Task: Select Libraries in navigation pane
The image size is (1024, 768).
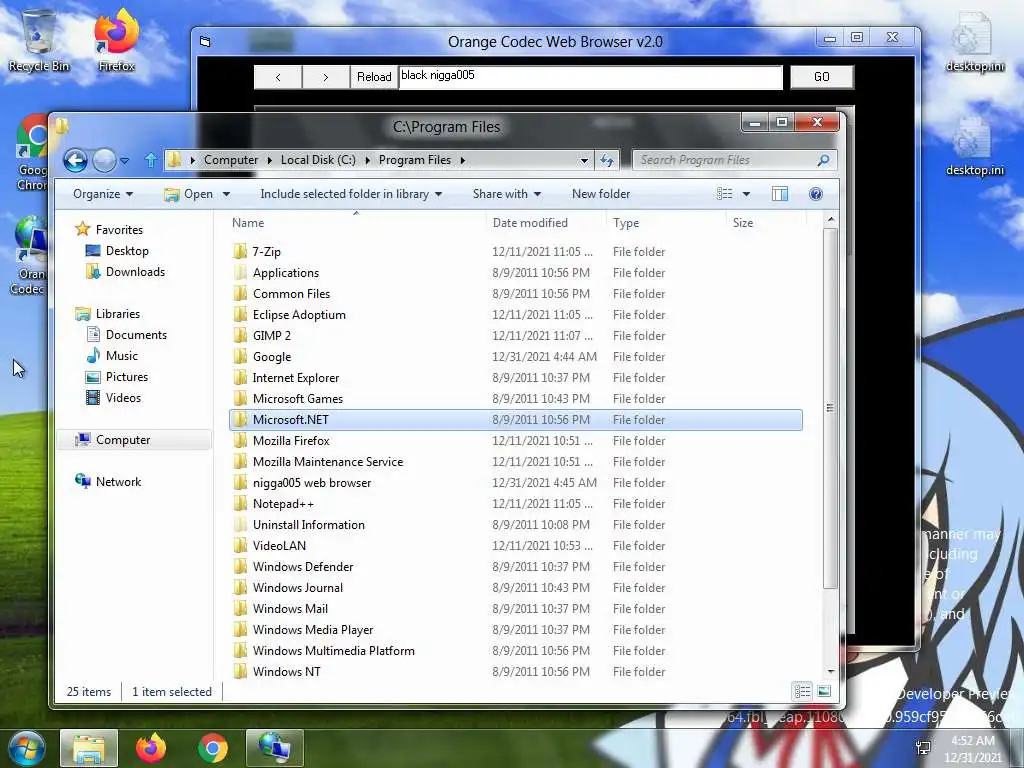Action: point(117,314)
